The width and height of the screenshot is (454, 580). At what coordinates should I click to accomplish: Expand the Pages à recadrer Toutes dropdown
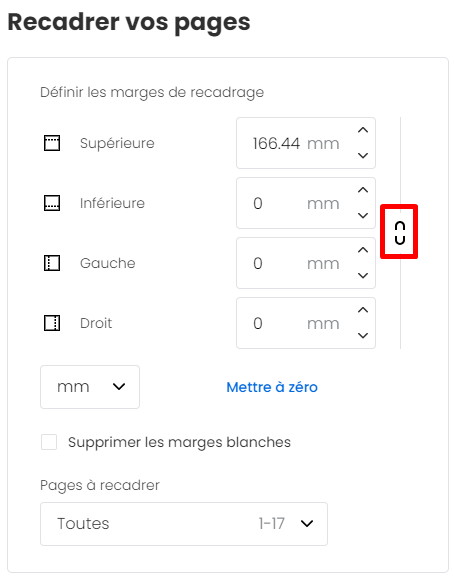pyautogui.click(x=184, y=524)
